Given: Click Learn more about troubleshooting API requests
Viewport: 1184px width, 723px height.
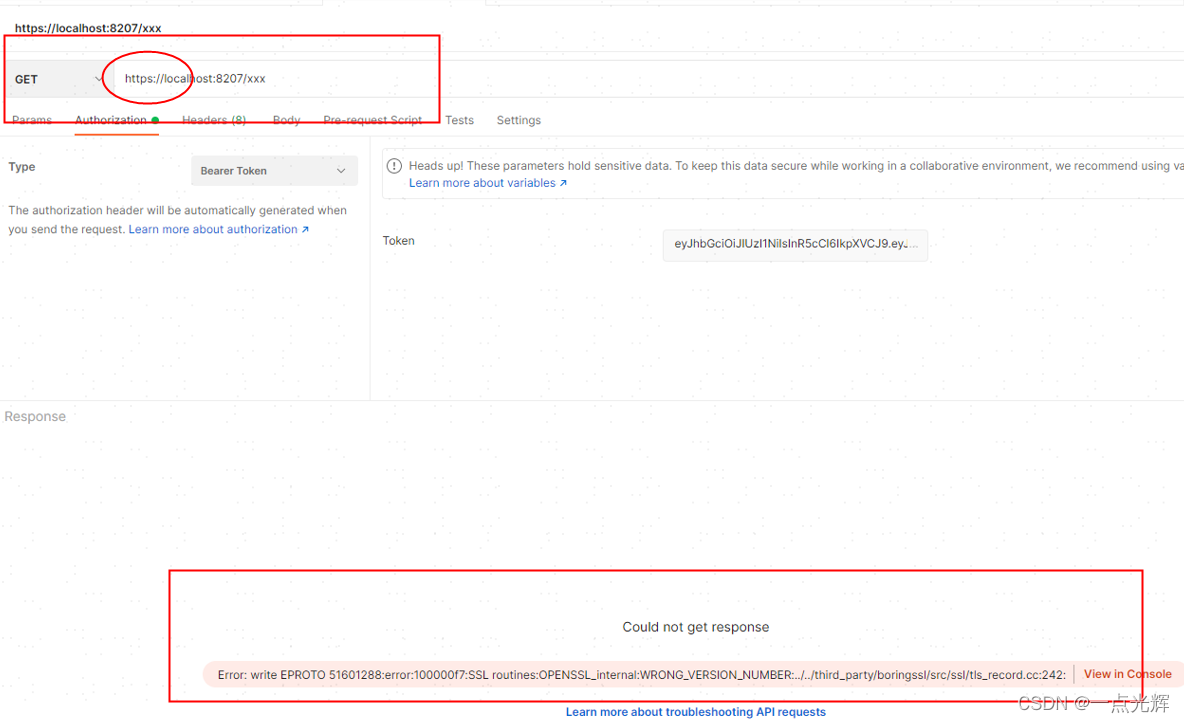Looking at the screenshot, I should tap(695, 711).
